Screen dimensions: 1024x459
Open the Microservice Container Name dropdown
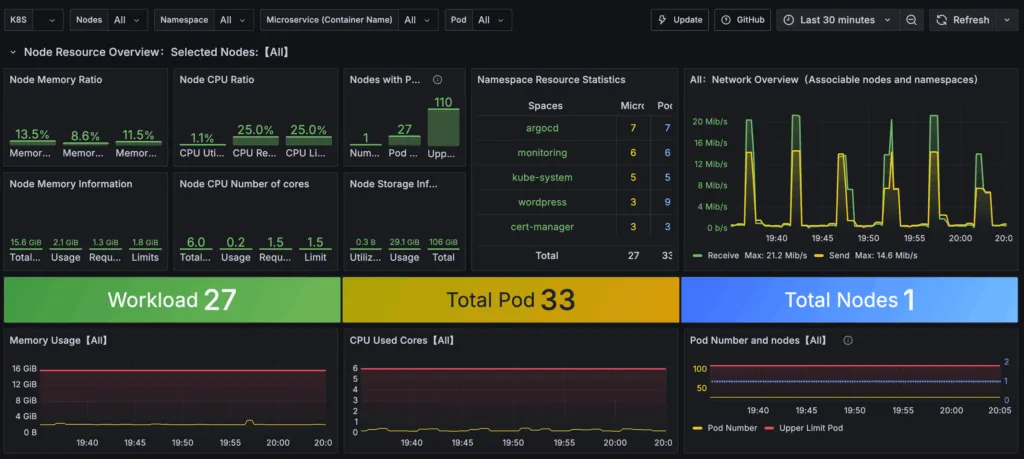[418, 20]
